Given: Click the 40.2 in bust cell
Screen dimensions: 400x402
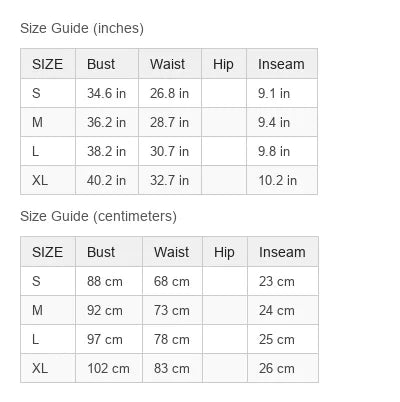Looking at the screenshot, I should (107, 180).
